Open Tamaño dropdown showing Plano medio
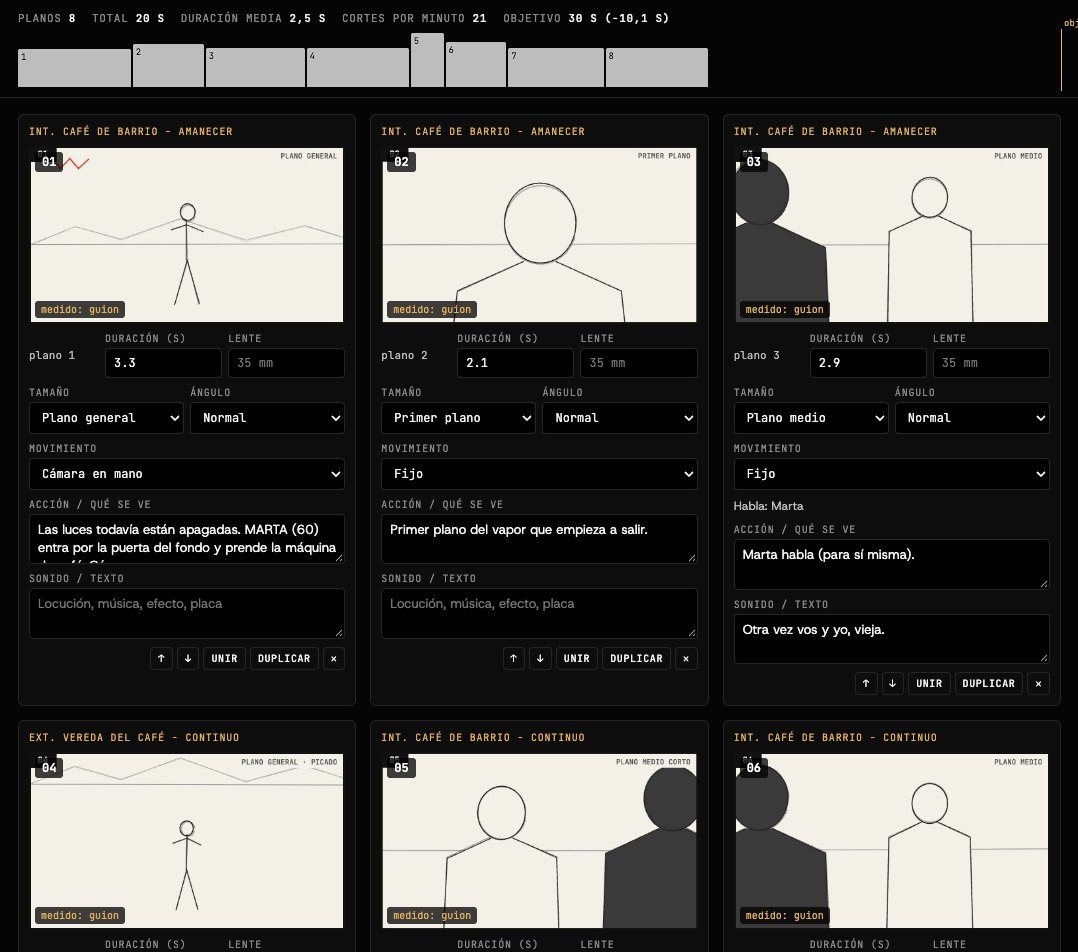 tap(811, 418)
